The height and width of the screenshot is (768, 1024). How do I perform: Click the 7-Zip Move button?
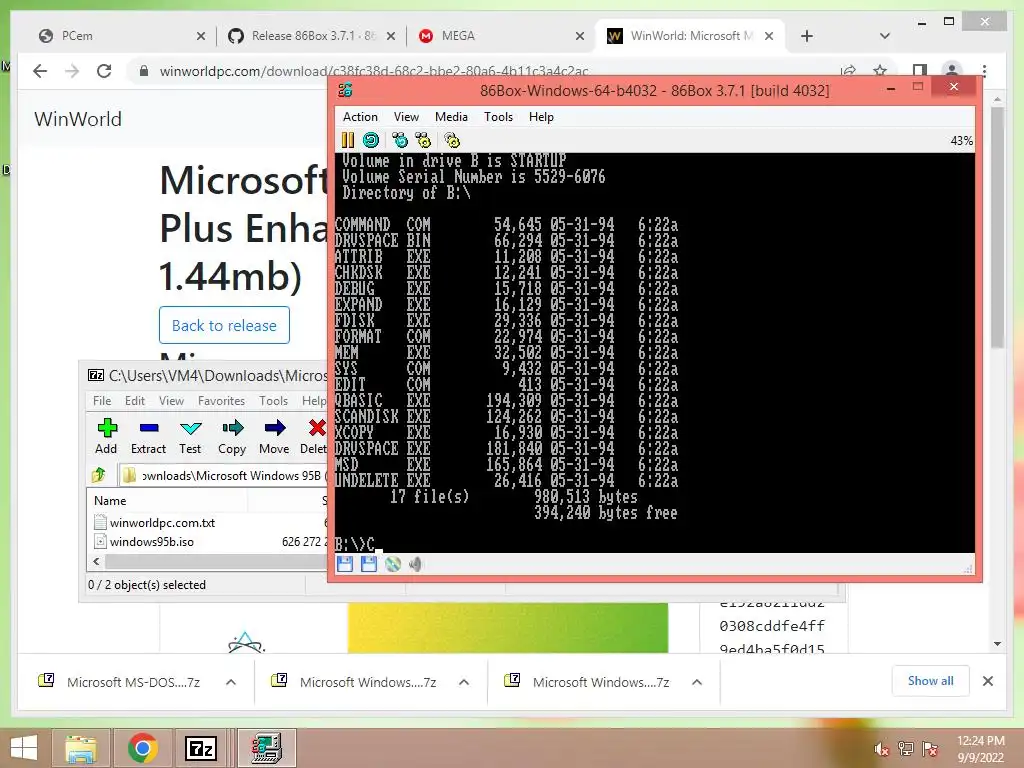pyautogui.click(x=274, y=436)
